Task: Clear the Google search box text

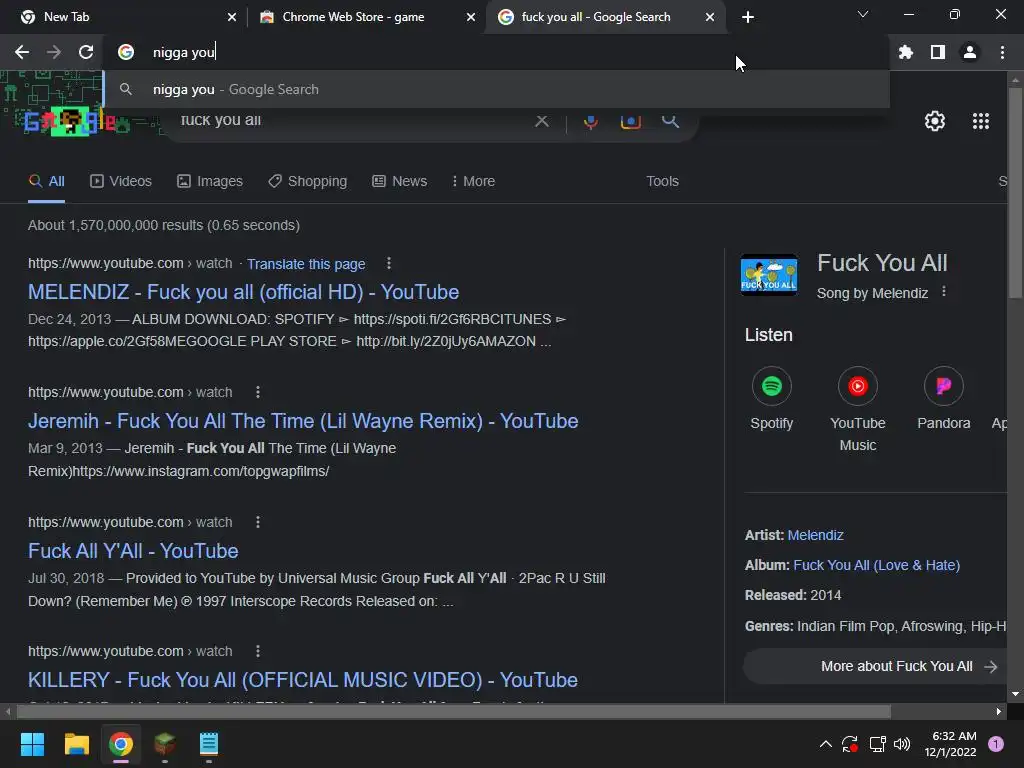Action: click(x=541, y=120)
